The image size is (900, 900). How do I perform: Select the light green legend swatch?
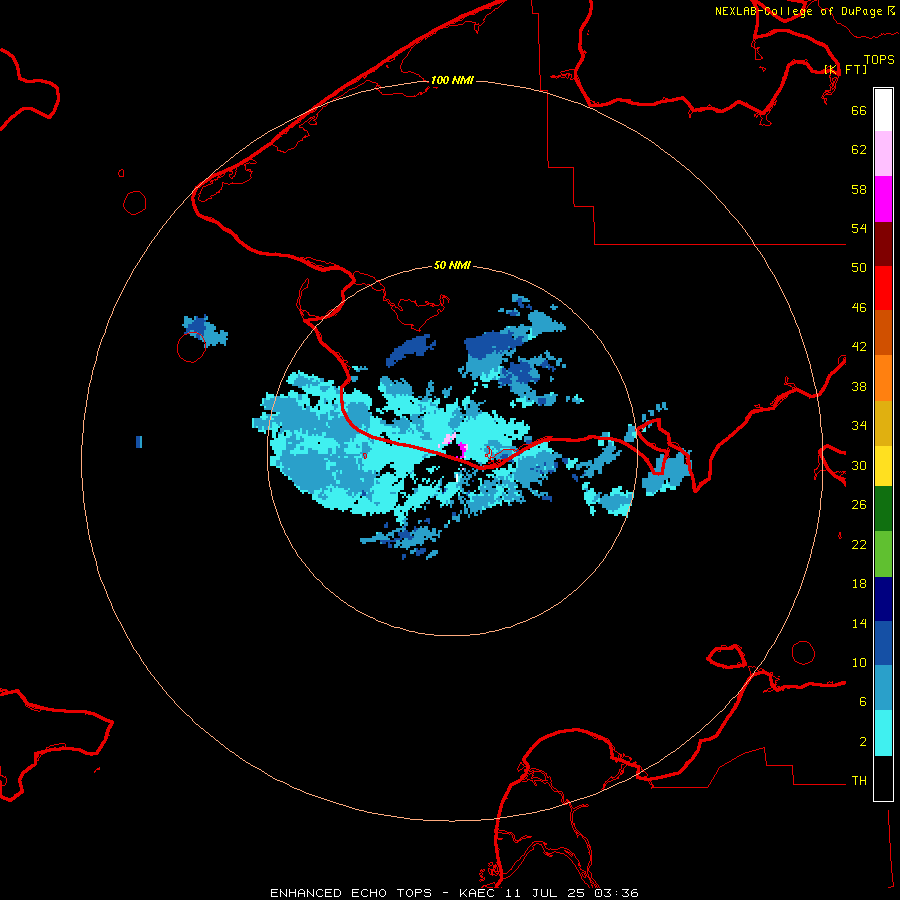pyautogui.click(x=883, y=554)
